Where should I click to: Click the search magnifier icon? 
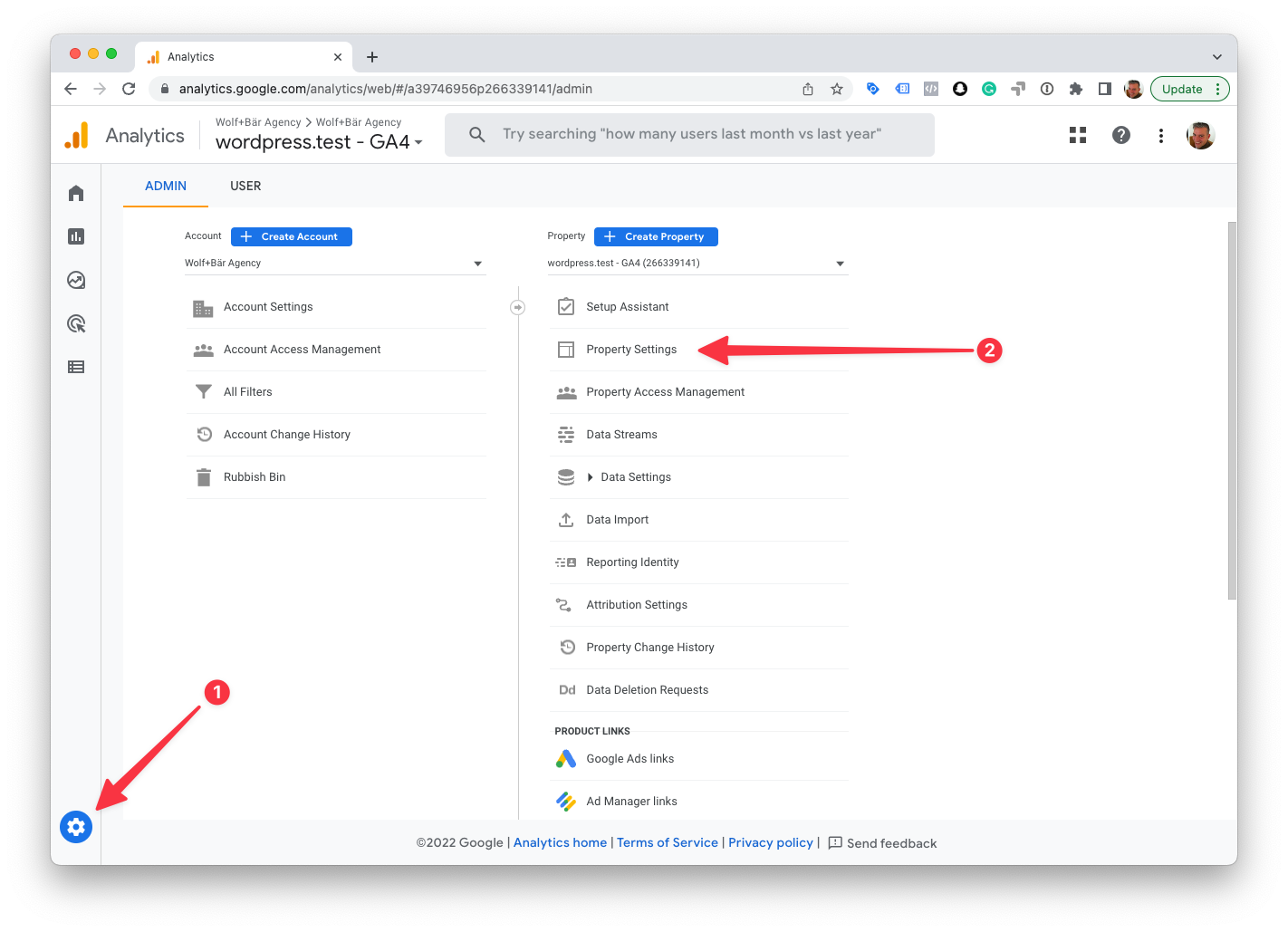click(477, 134)
